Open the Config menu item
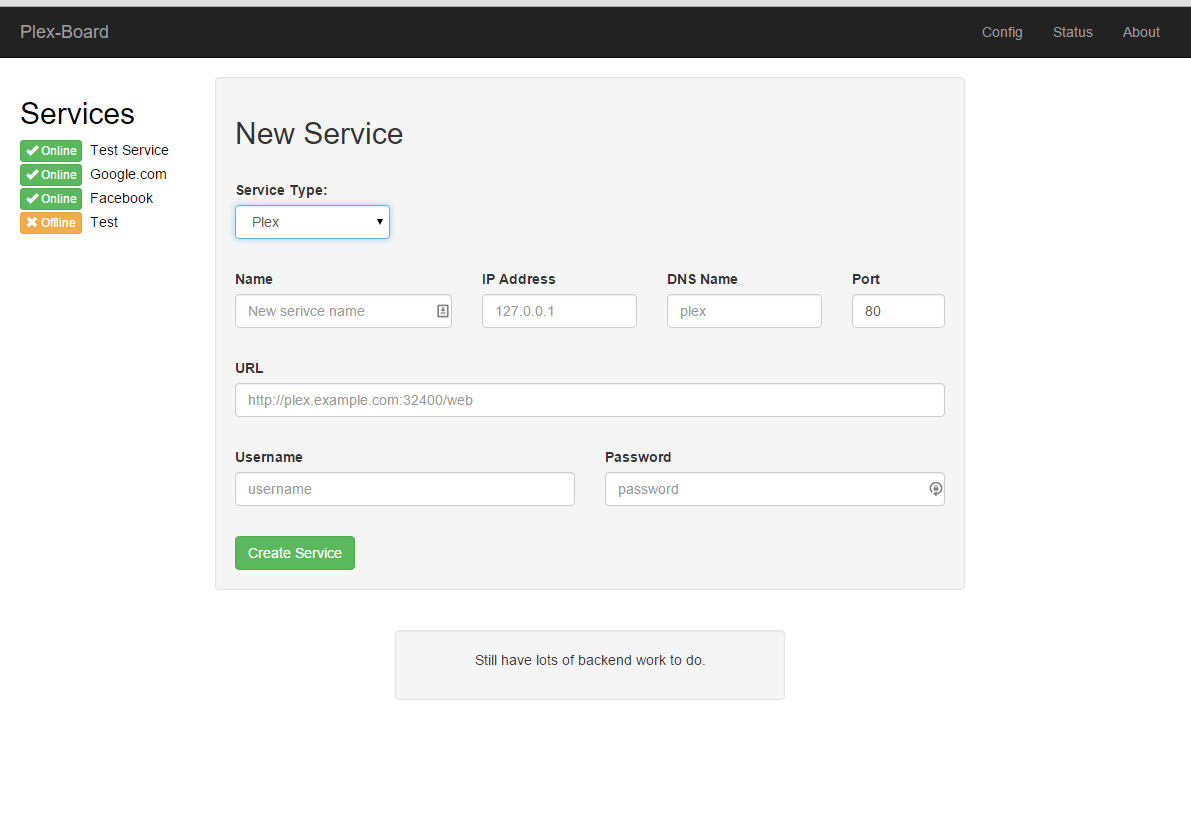 (x=1002, y=32)
